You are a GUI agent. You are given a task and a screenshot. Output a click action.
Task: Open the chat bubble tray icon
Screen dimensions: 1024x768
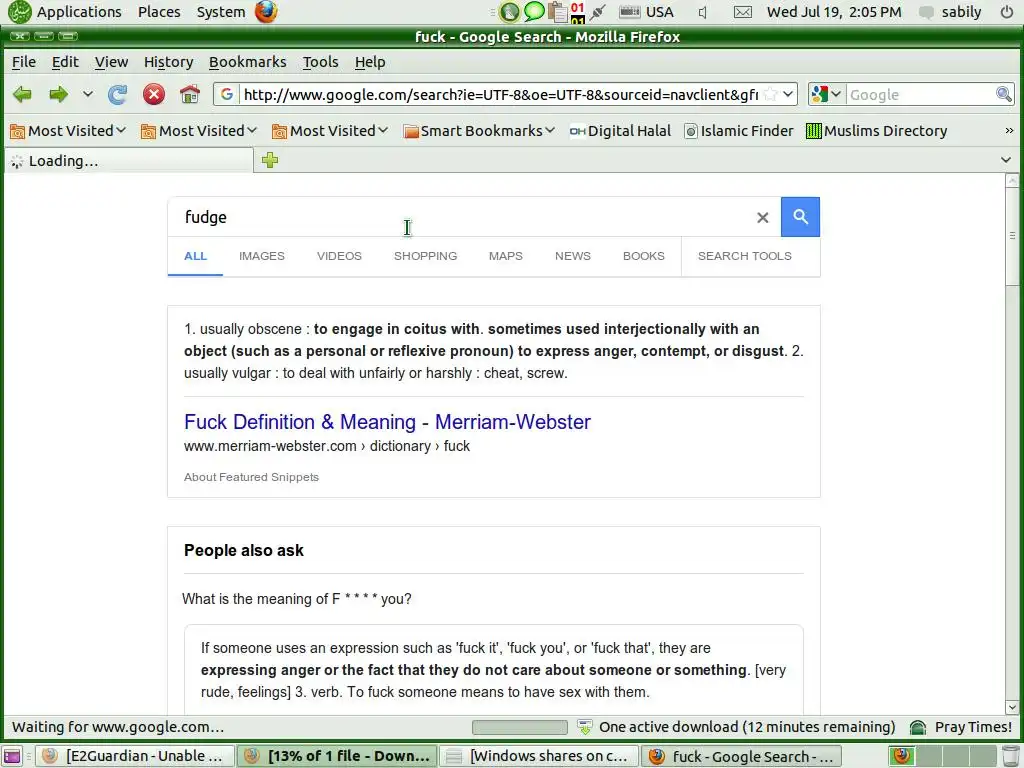pos(534,12)
